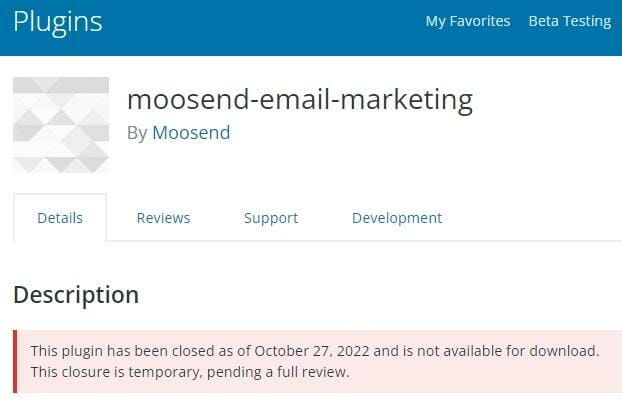Open the Moosend author link
The height and width of the screenshot is (404, 622).
pos(191,132)
